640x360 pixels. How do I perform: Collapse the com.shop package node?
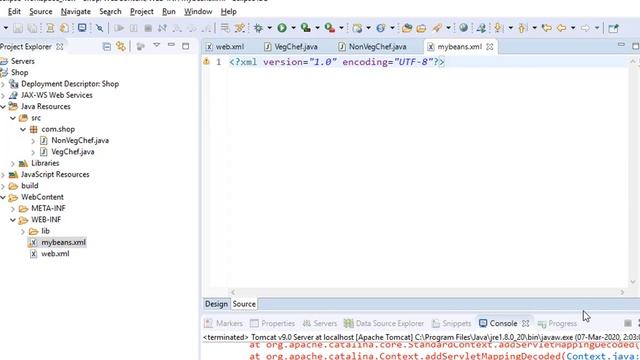(x=23, y=129)
